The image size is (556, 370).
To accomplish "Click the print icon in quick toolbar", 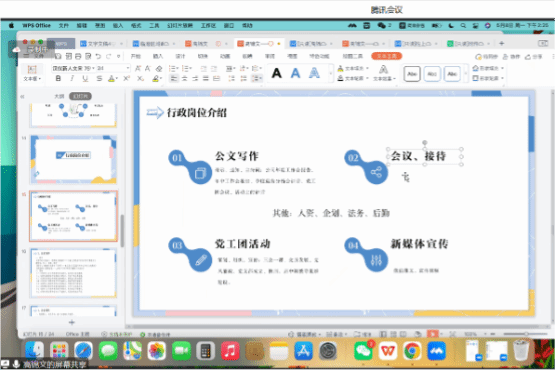I will pyautogui.click(x=78, y=56).
